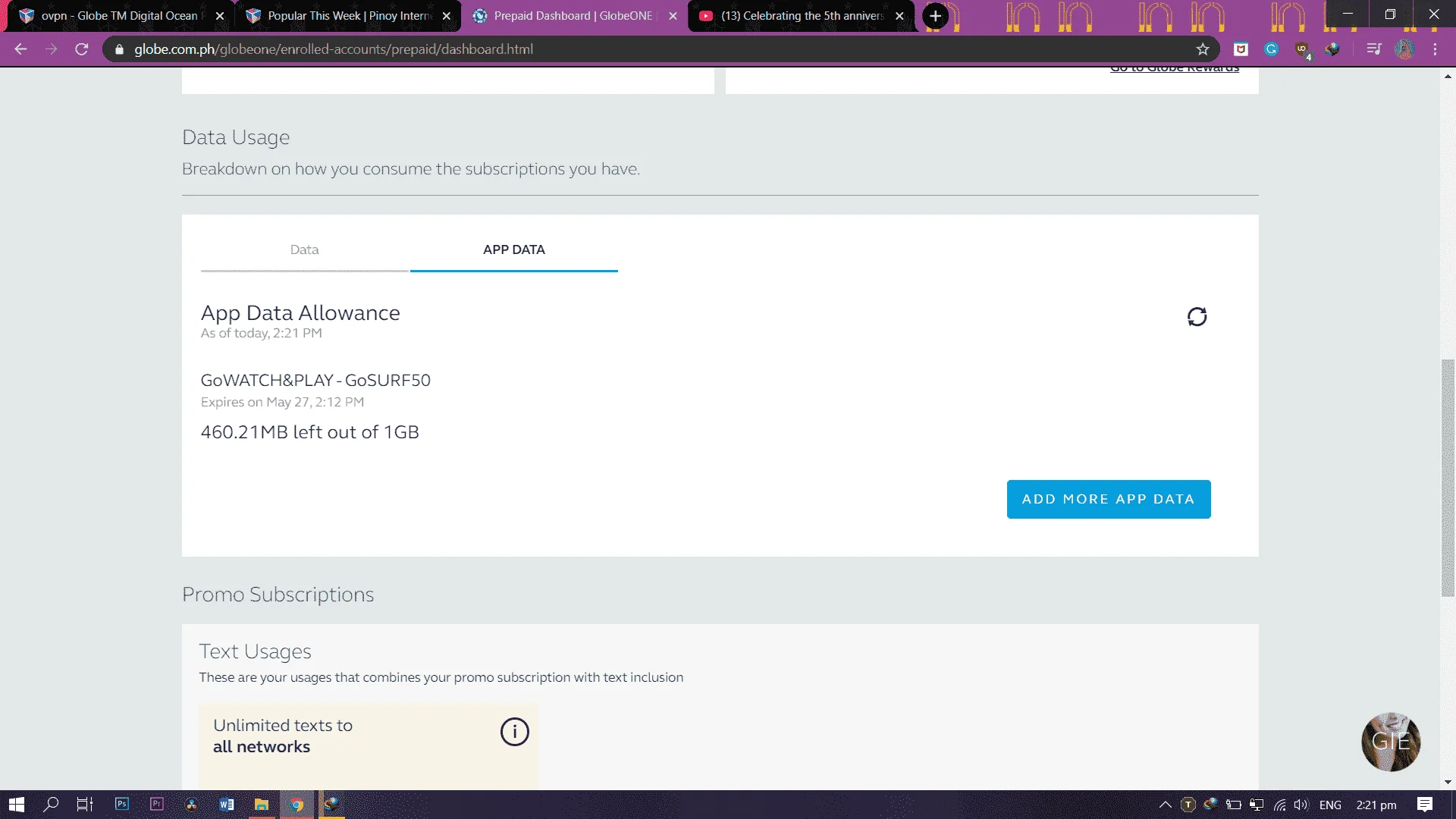Click Expires on May 27, 2:12 PM text
1456x819 pixels.
click(282, 402)
